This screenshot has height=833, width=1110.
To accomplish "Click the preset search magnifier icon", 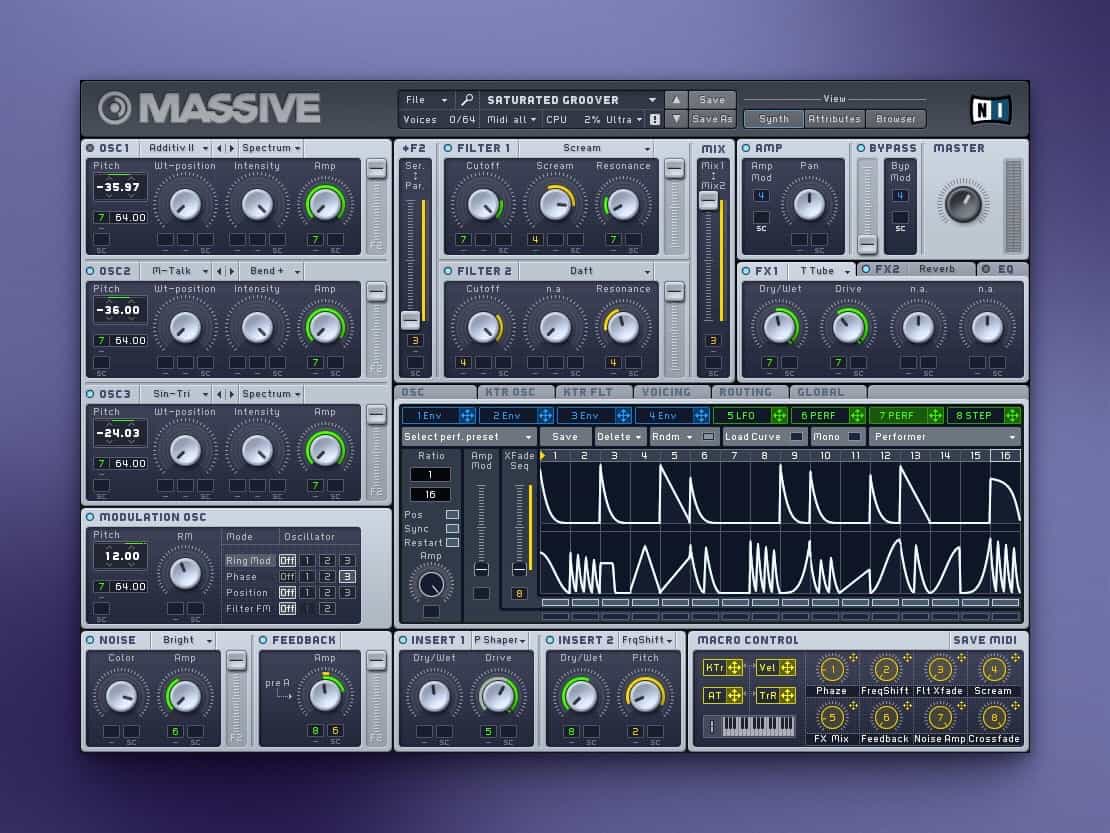I will [x=467, y=100].
